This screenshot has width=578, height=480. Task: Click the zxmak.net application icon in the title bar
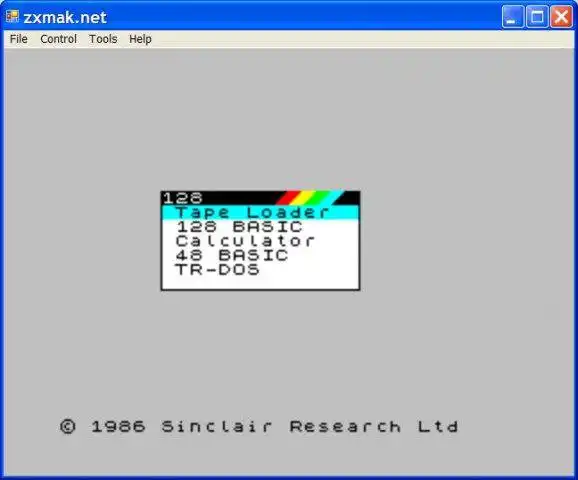(x=12, y=17)
